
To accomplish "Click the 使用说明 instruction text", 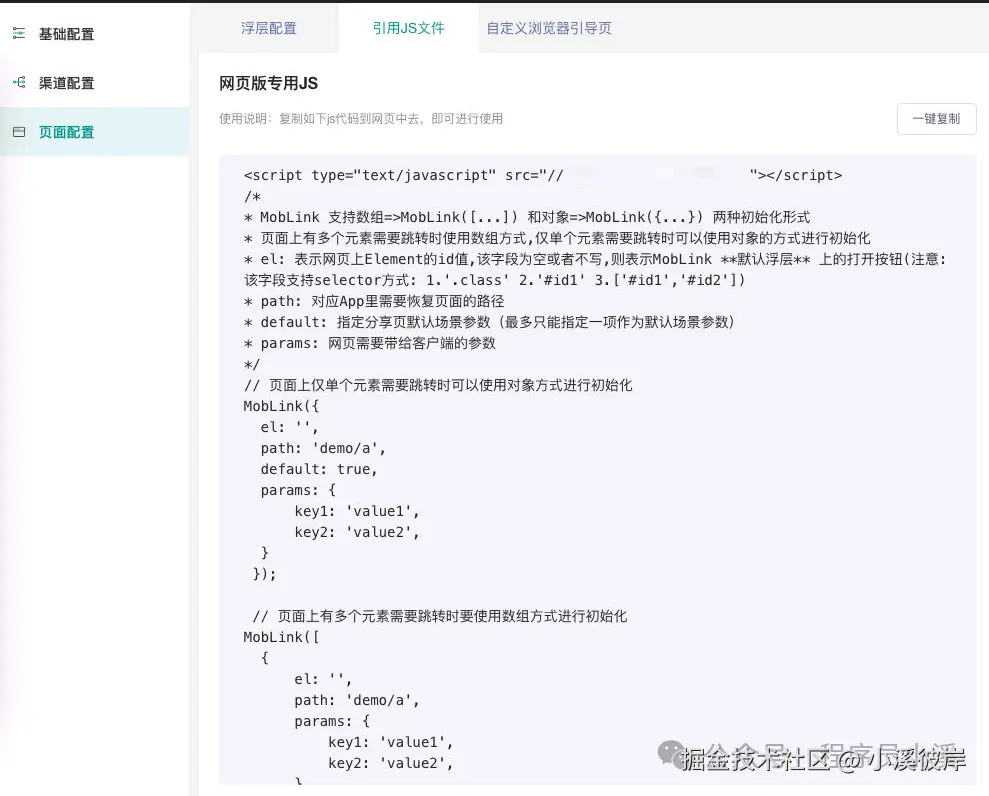I will pos(360,118).
